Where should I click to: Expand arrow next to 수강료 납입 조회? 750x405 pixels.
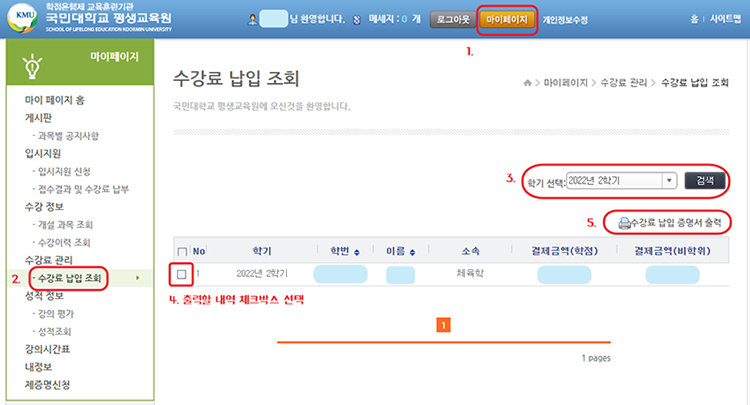136,277
